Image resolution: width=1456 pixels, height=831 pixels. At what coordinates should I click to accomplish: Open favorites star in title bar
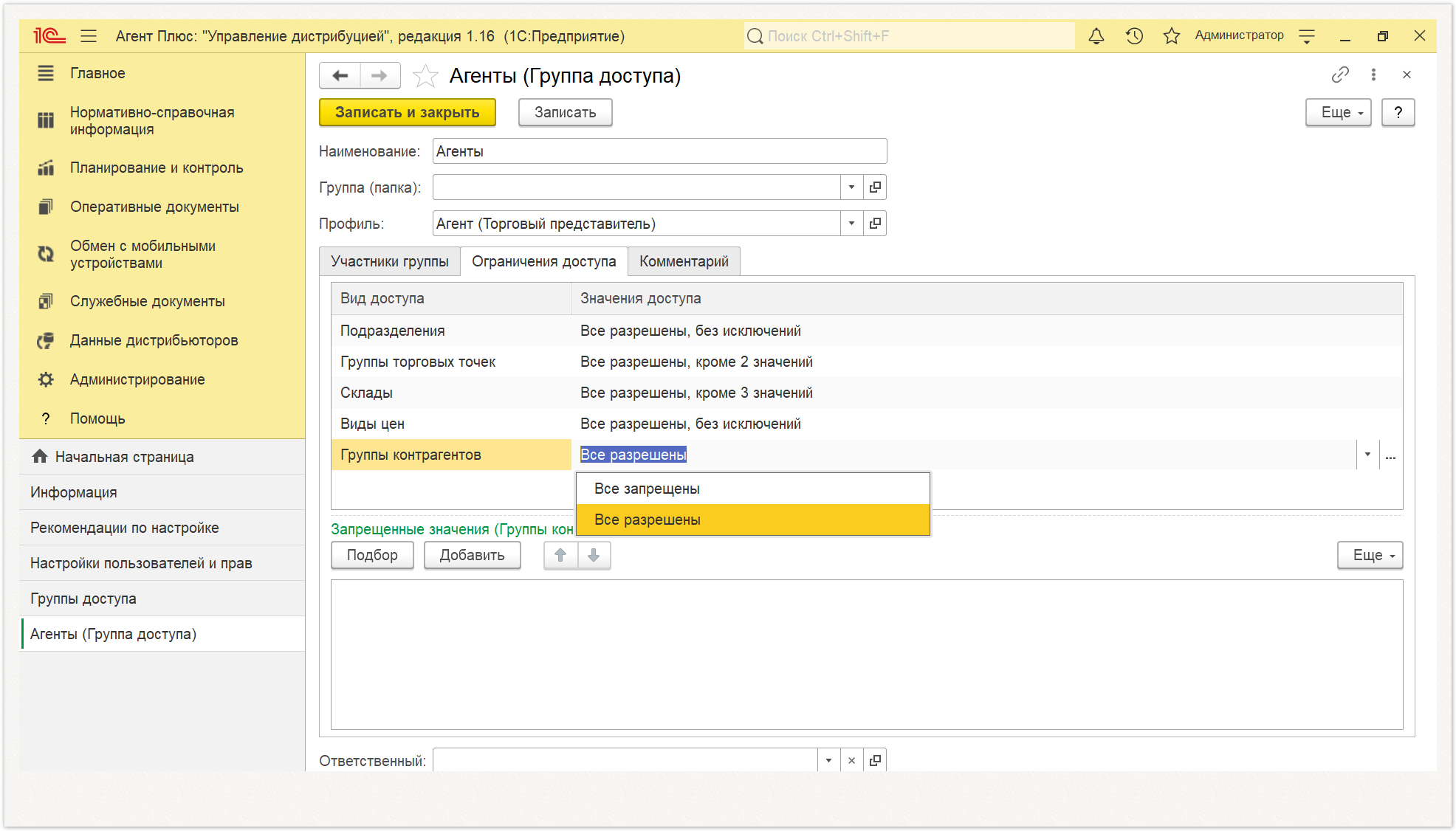click(x=1172, y=35)
